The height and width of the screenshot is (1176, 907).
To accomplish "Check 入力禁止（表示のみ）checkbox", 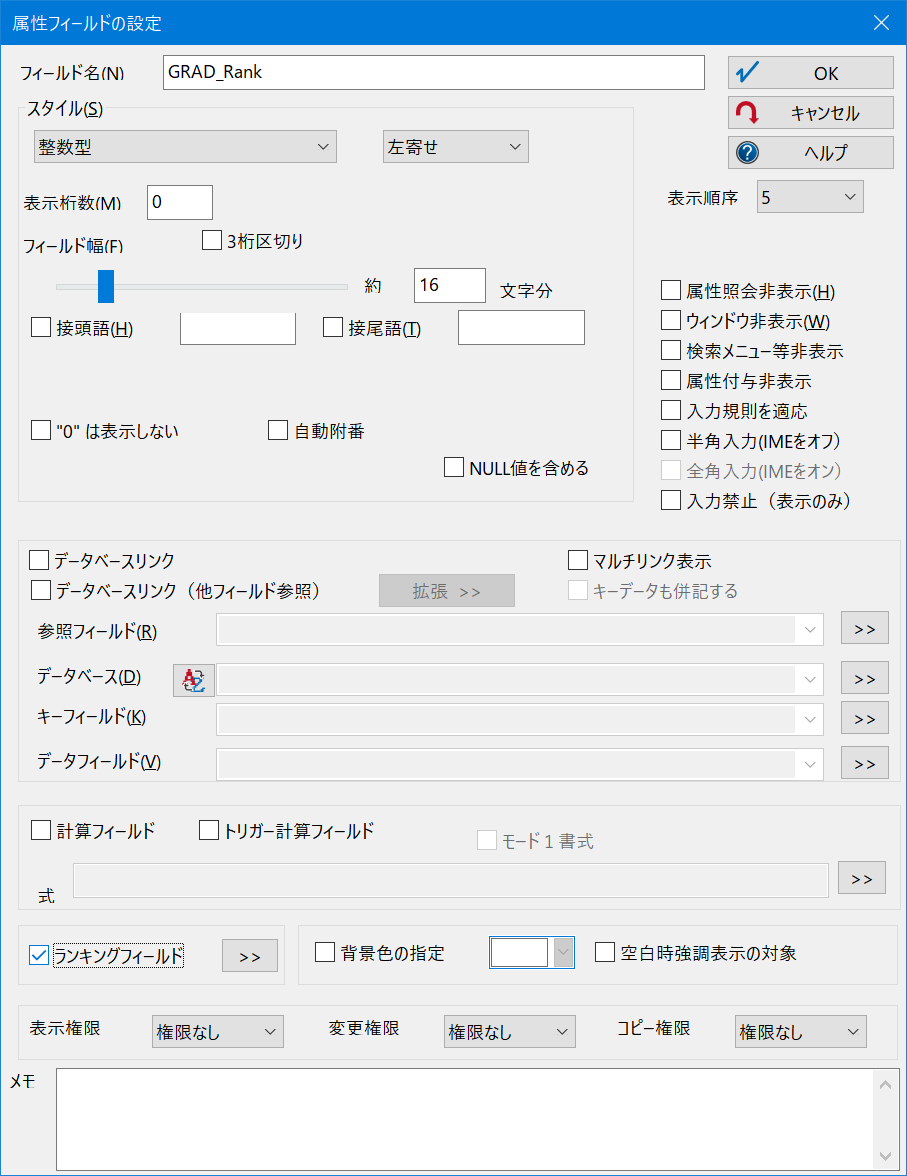I will (x=671, y=500).
